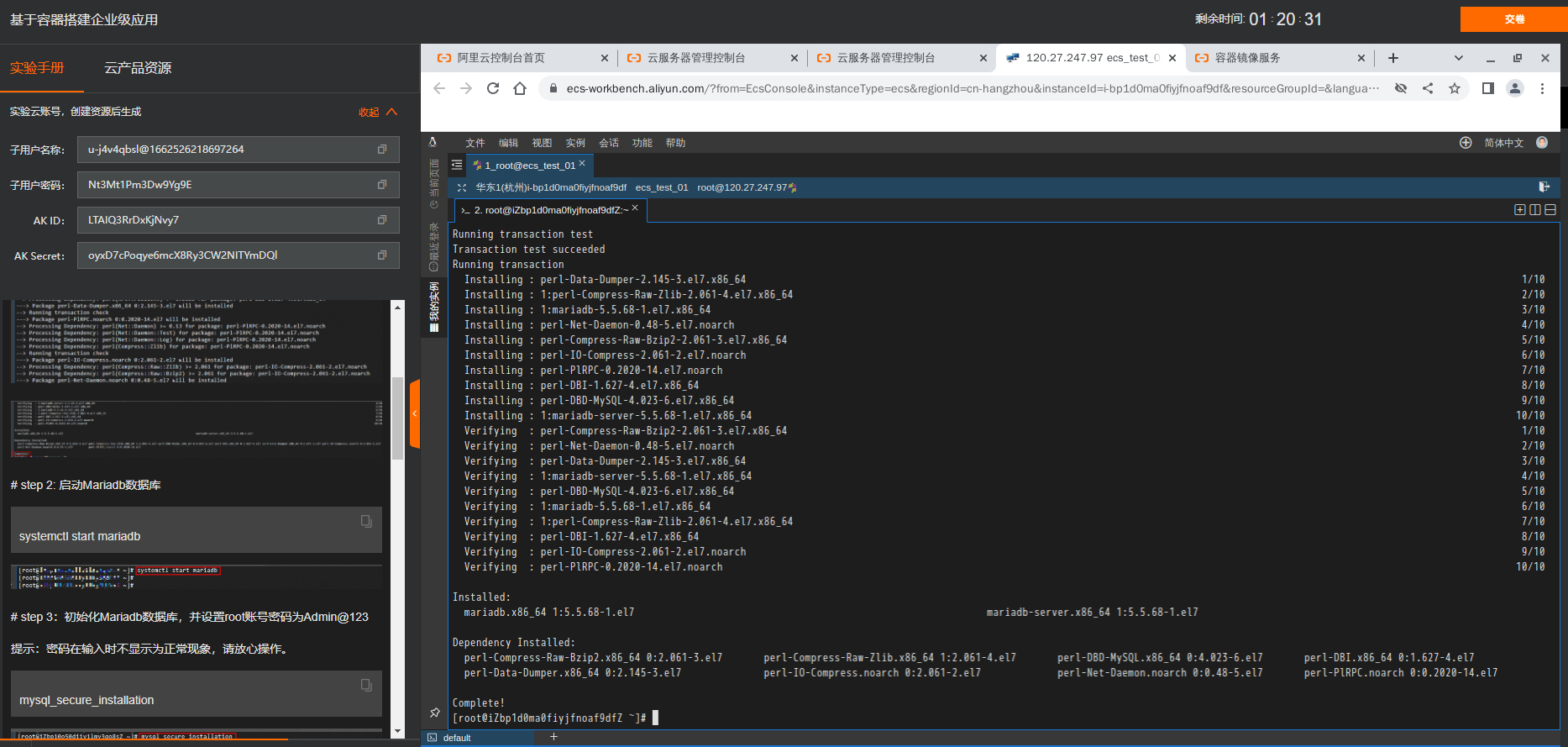Pin the Workbench sidebar
The width and height of the screenshot is (1568, 747).
coord(434,713)
